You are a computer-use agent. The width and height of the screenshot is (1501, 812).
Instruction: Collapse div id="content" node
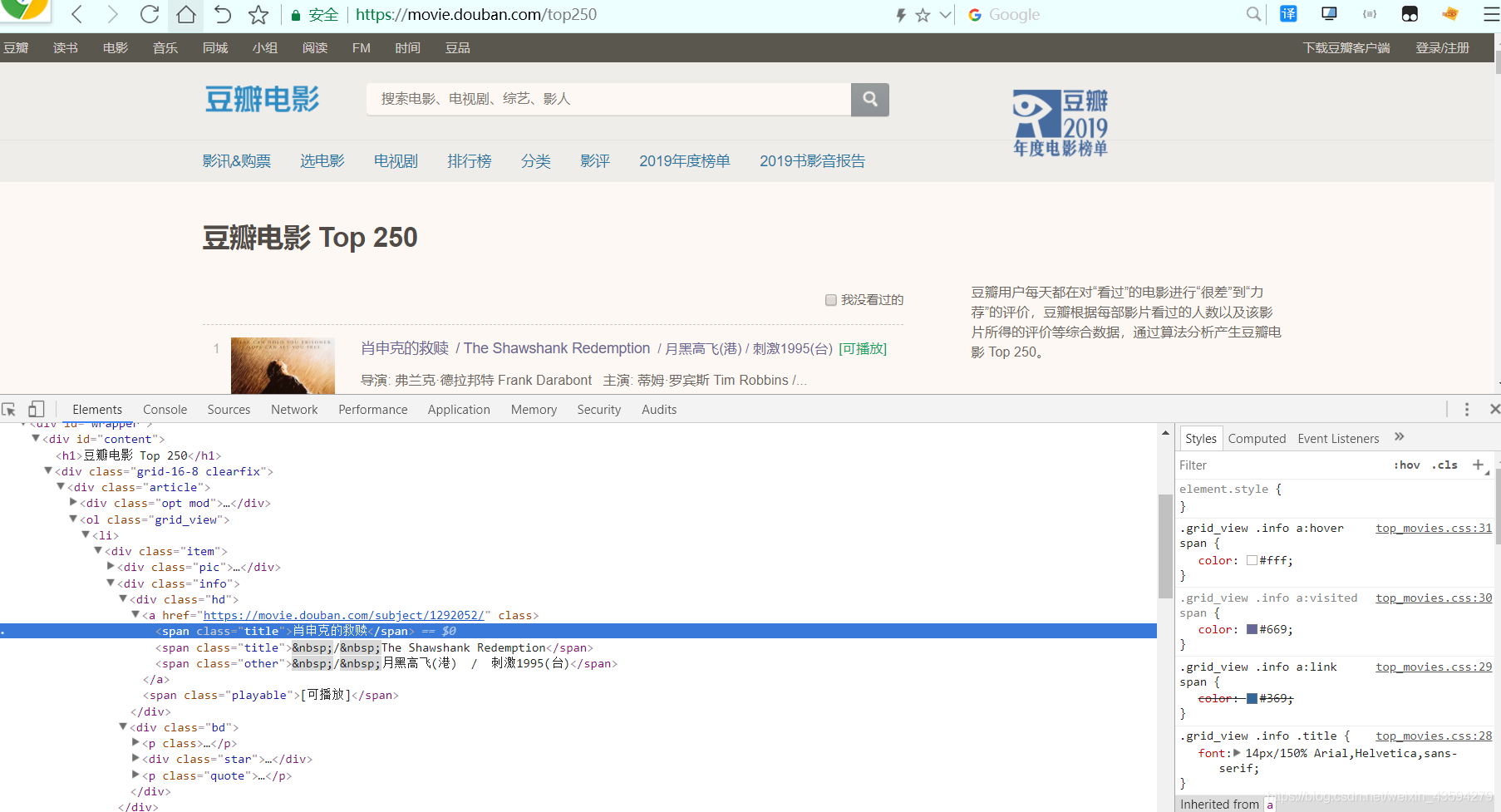[x=36, y=438]
